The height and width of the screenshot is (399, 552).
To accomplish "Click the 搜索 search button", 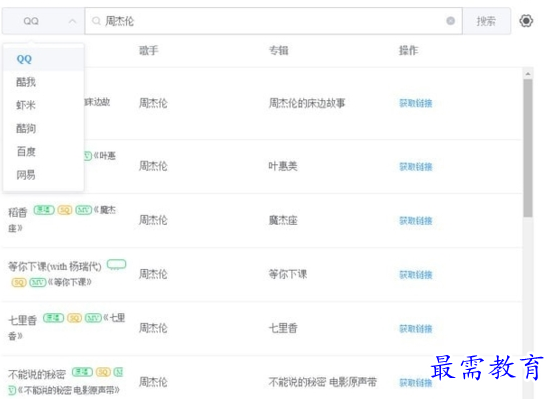I will [x=486, y=21].
